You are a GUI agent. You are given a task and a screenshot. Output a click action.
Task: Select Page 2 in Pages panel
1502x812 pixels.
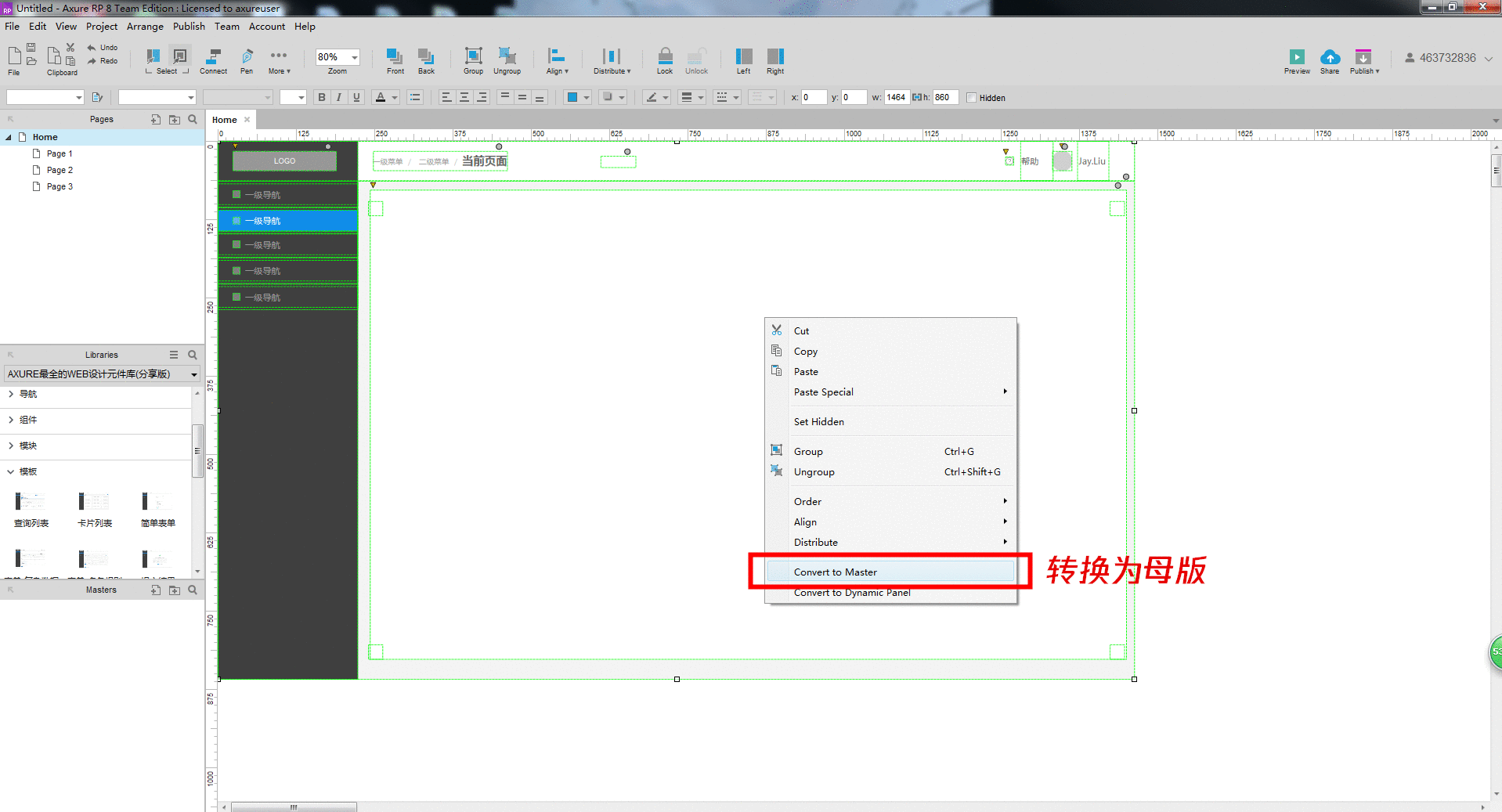pyautogui.click(x=60, y=170)
